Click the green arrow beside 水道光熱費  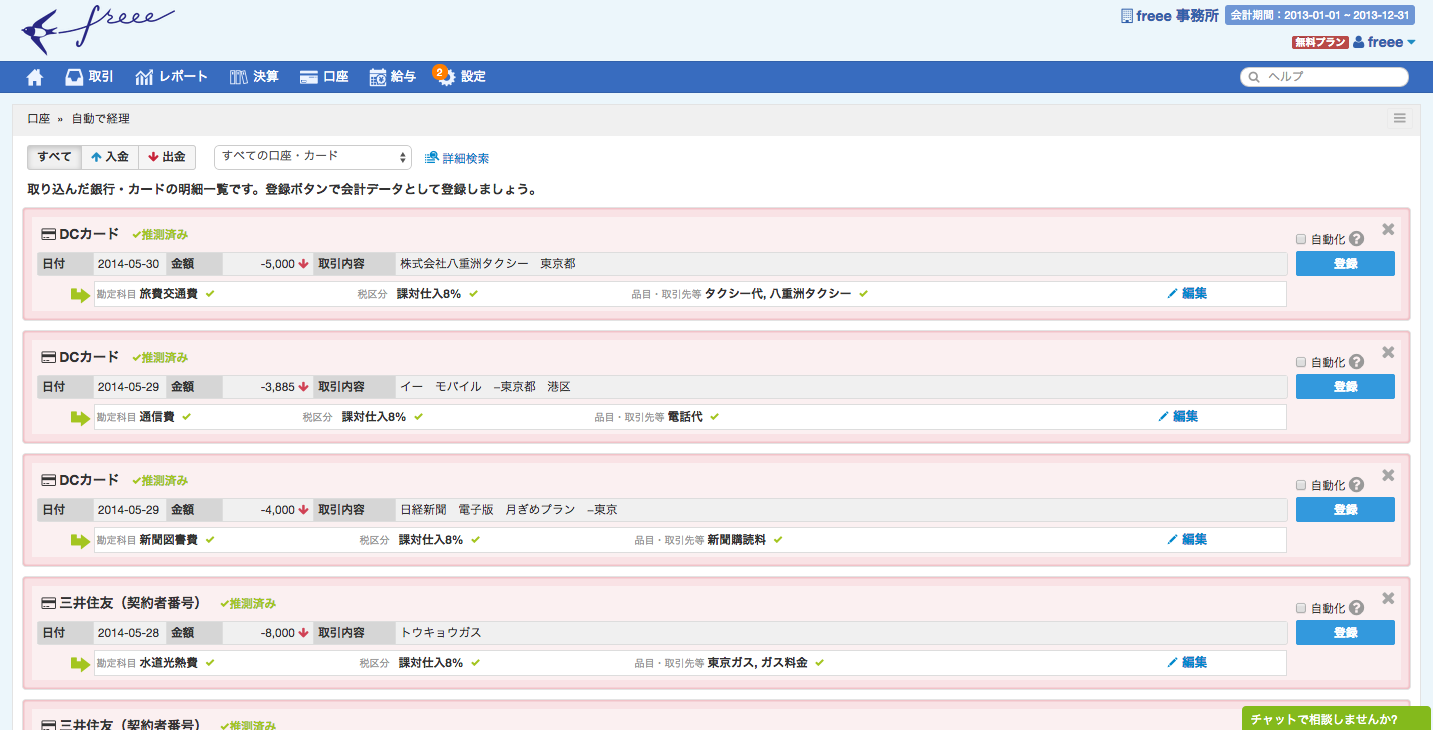click(80, 663)
